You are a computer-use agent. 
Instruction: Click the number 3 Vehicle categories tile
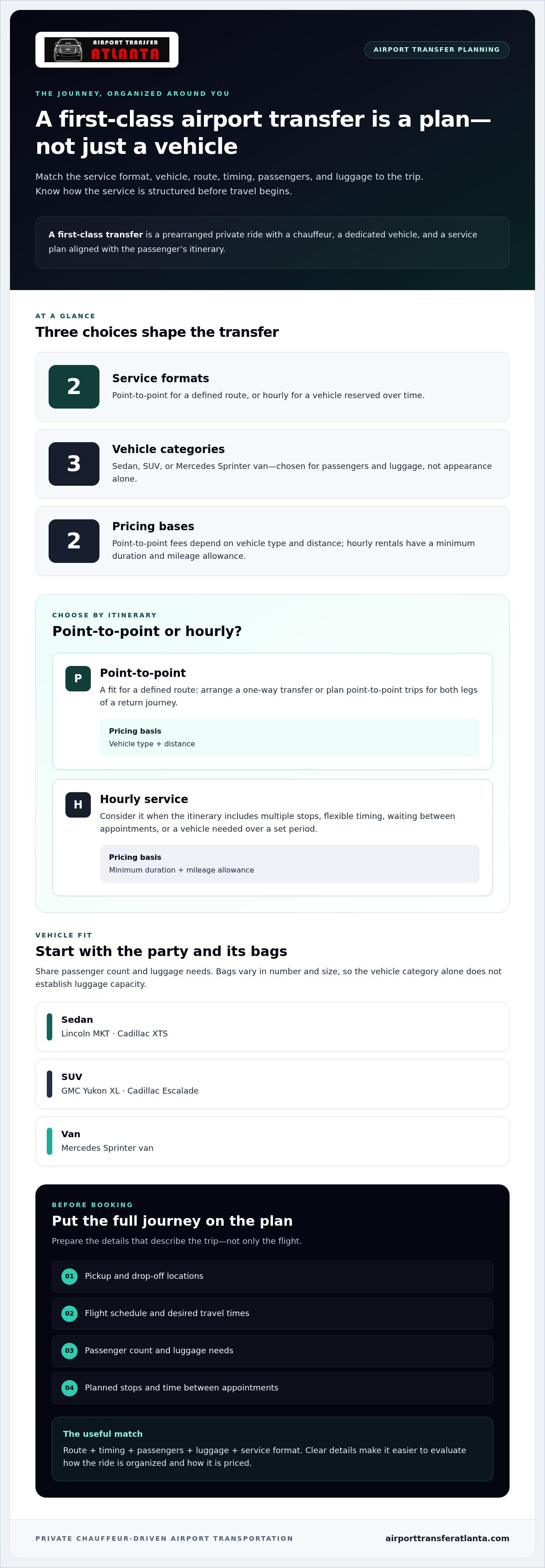point(74,464)
